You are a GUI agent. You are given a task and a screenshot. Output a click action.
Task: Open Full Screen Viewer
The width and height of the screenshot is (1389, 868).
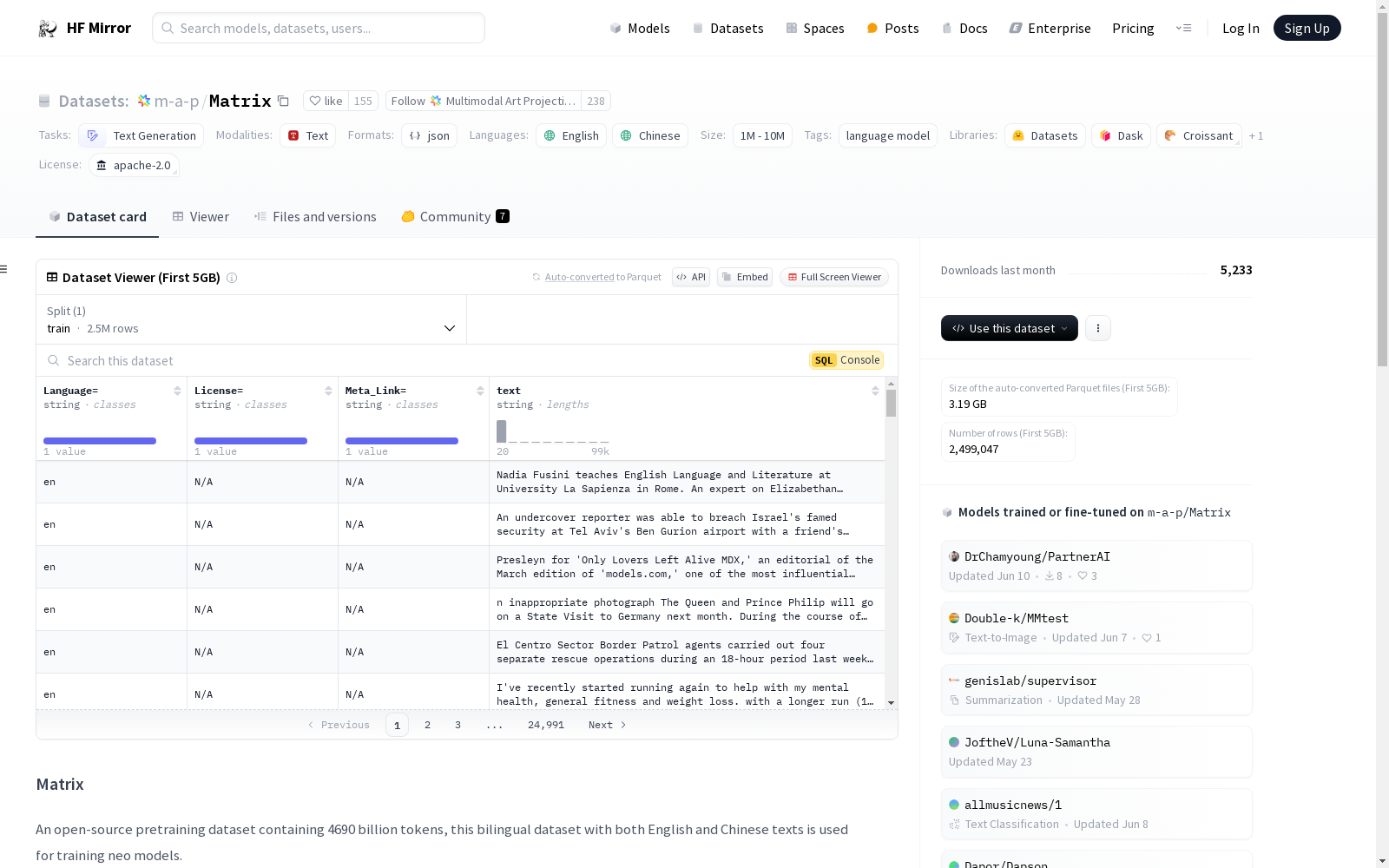click(x=834, y=277)
